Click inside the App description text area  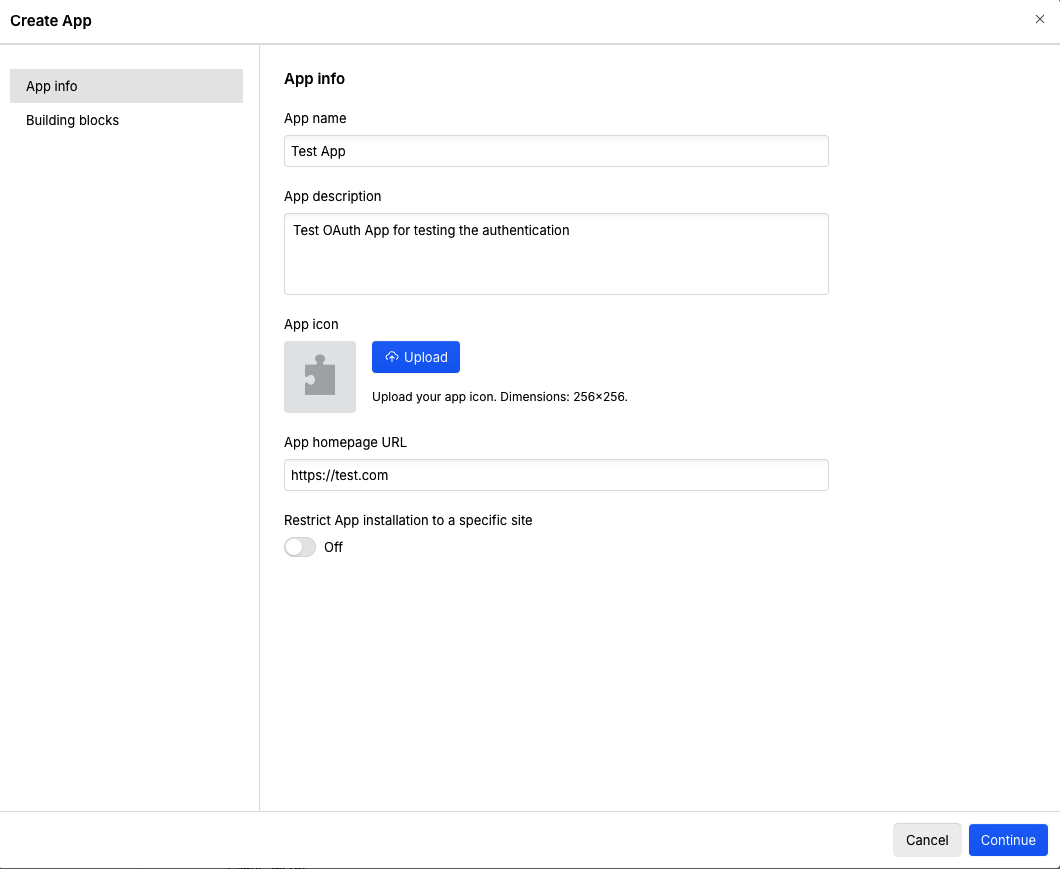556,254
